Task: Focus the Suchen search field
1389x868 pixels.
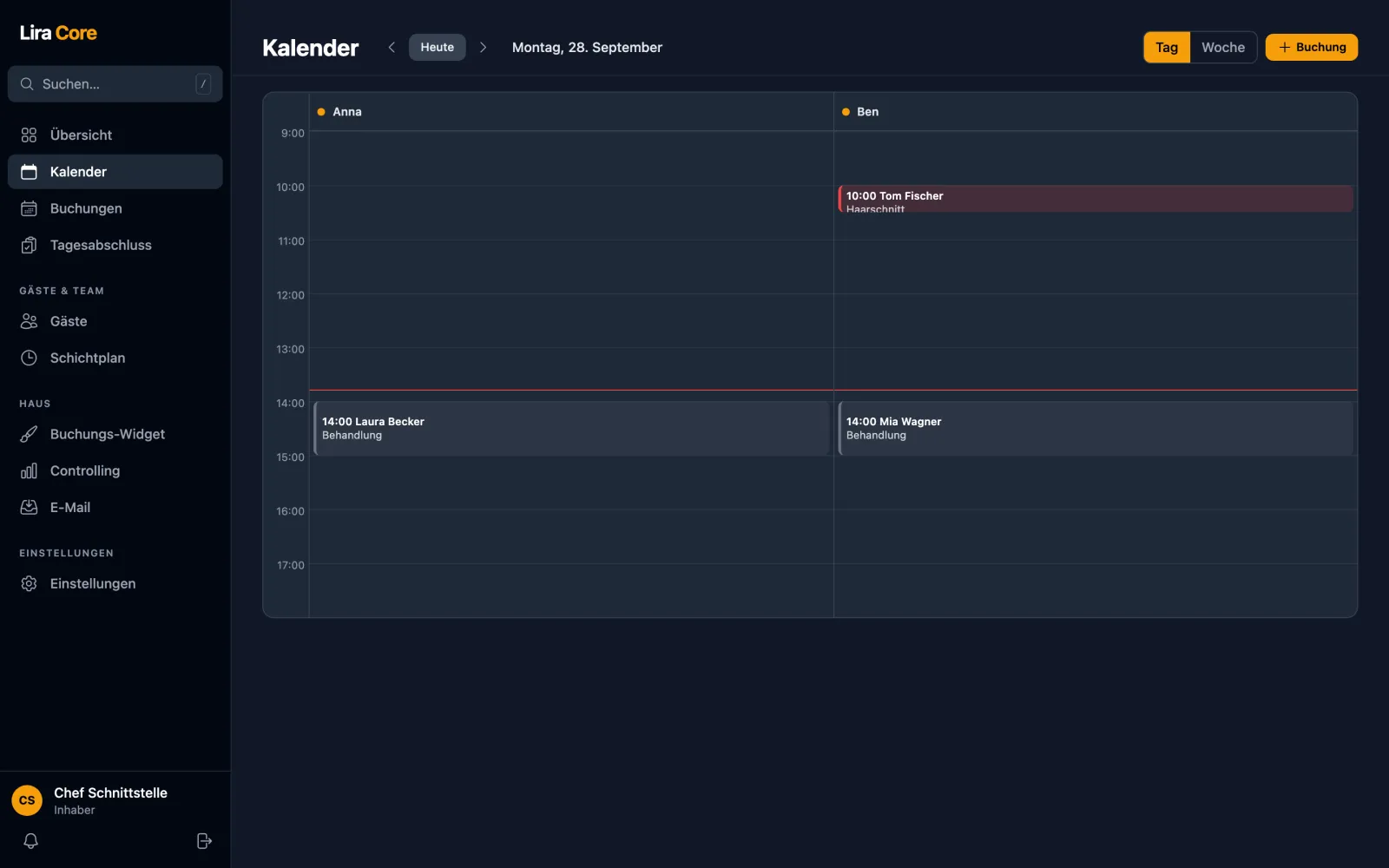Action: click(115, 84)
